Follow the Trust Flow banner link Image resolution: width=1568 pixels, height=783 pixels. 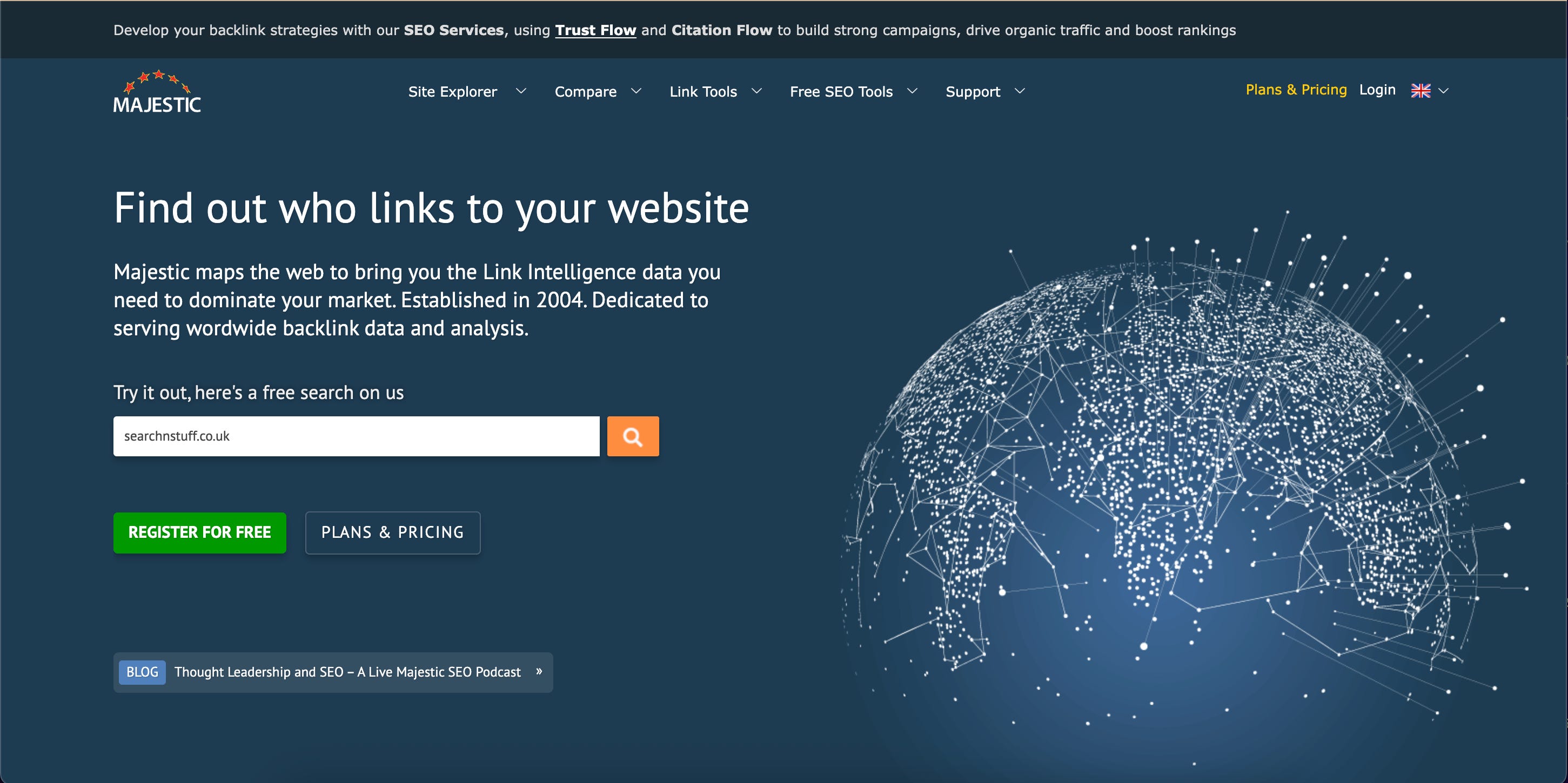595,30
